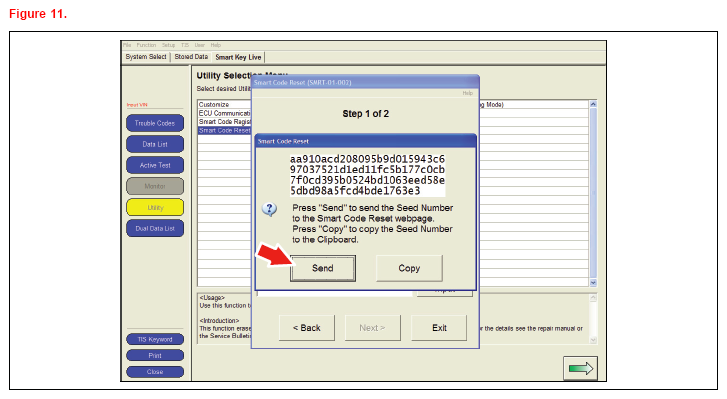Open Trouble Codes from the sidebar
Screen dimensions: 727x399
click(155, 123)
